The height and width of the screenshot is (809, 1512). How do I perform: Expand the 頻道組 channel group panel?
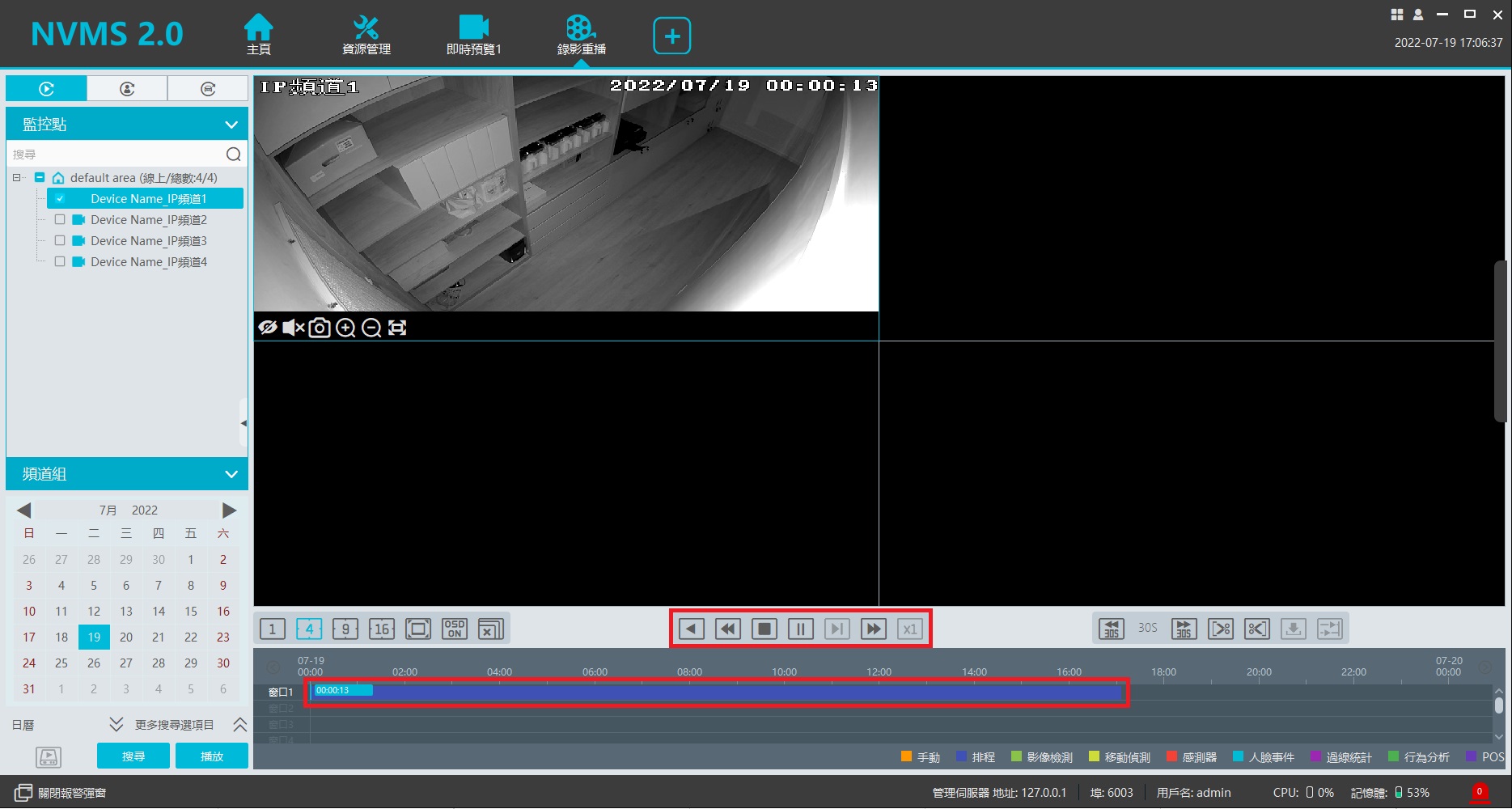click(231, 474)
